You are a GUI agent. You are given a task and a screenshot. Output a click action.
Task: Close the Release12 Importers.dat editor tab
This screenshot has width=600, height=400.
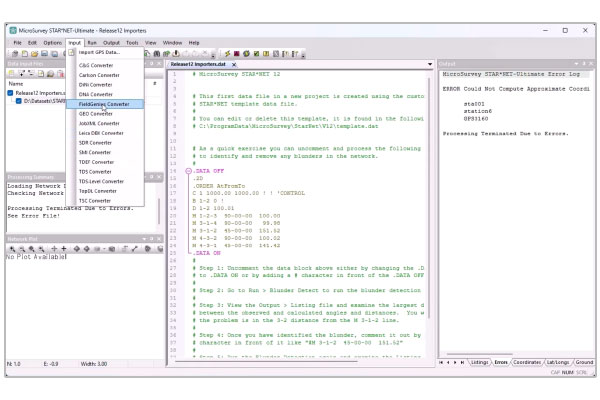[x=234, y=65]
